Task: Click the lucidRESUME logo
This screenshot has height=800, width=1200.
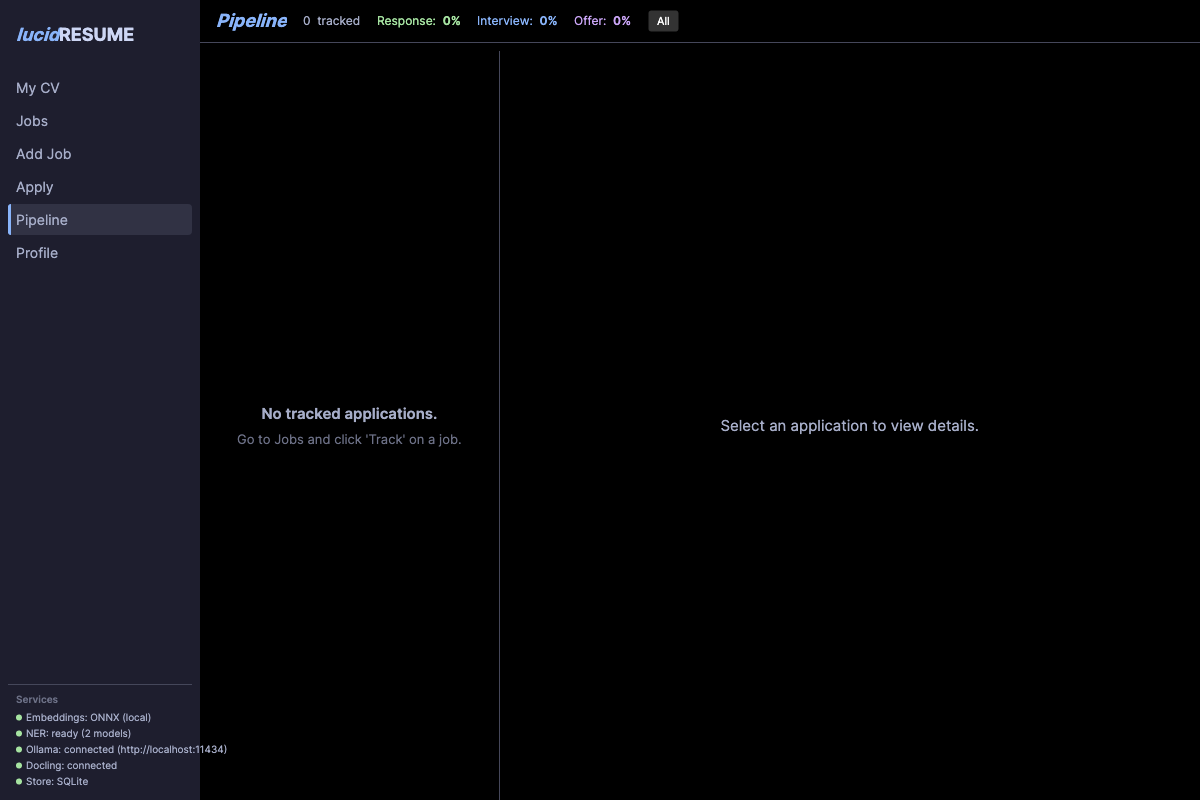Action: (x=75, y=35)
